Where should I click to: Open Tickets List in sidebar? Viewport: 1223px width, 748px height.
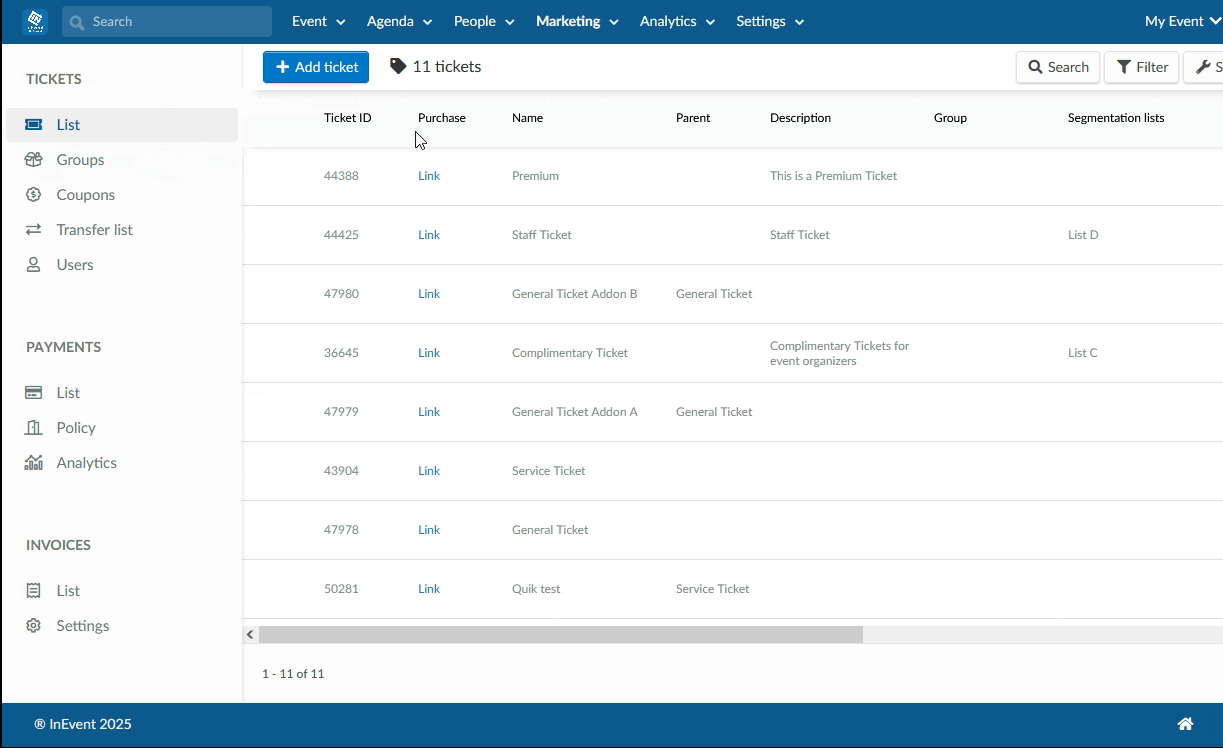[68, 125]
